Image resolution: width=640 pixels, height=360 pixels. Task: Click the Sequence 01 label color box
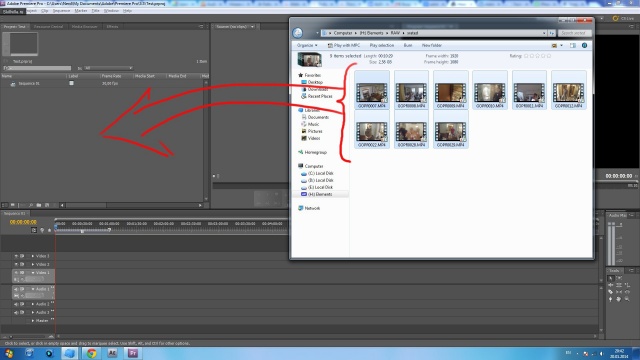tap(71, 83)
